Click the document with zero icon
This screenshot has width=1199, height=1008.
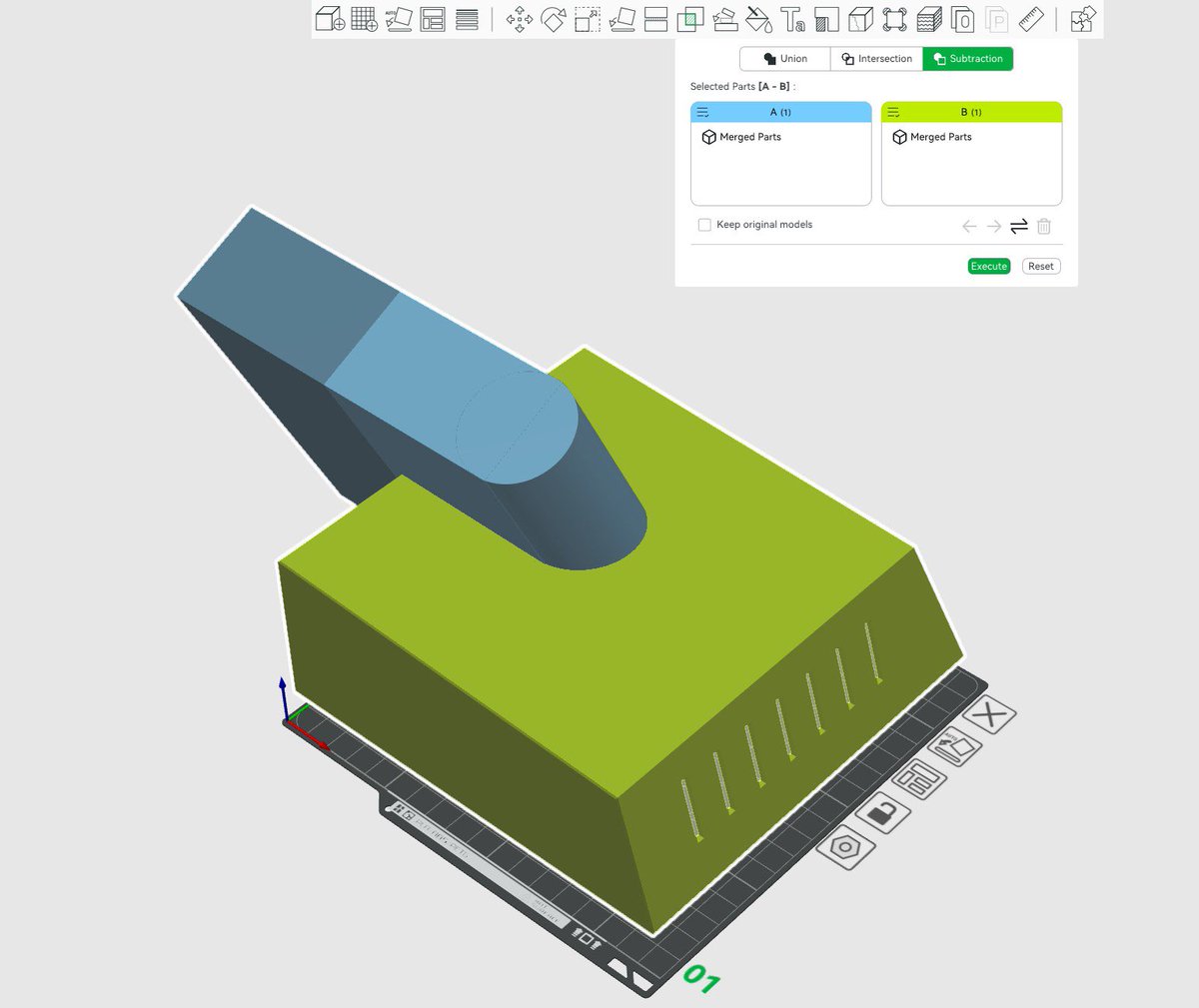962,19
